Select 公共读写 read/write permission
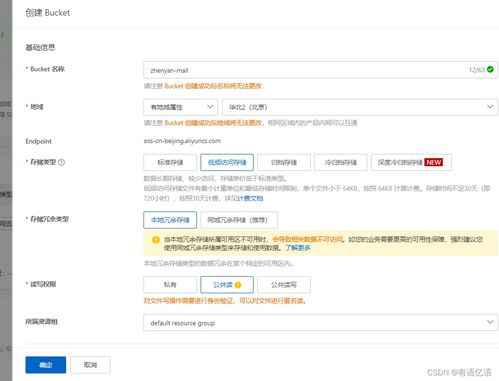The height and width of the screenshot is (381, 499). (x=284, y=285)
